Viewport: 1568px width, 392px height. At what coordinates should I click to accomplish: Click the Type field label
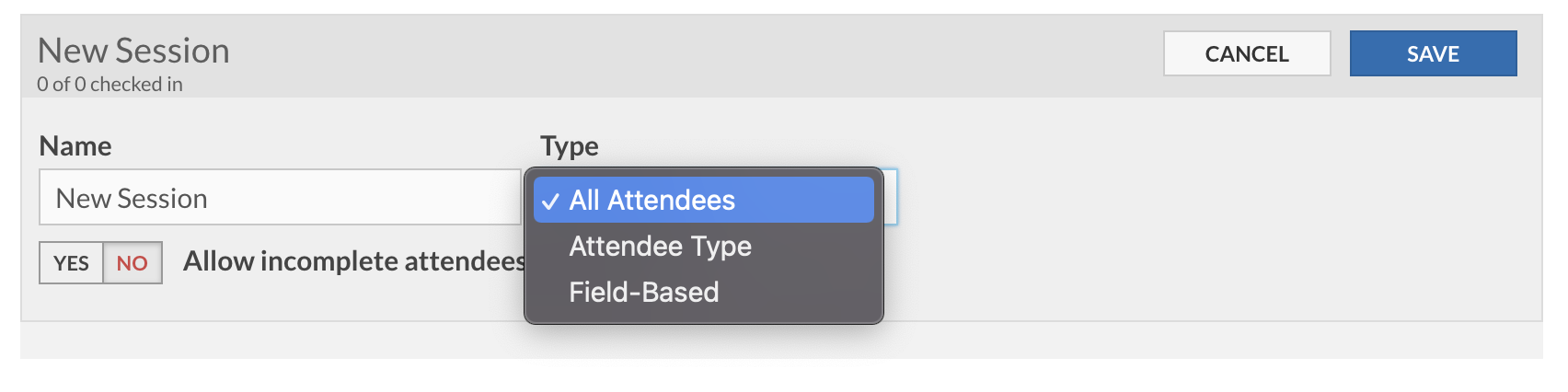coord(570,145)
